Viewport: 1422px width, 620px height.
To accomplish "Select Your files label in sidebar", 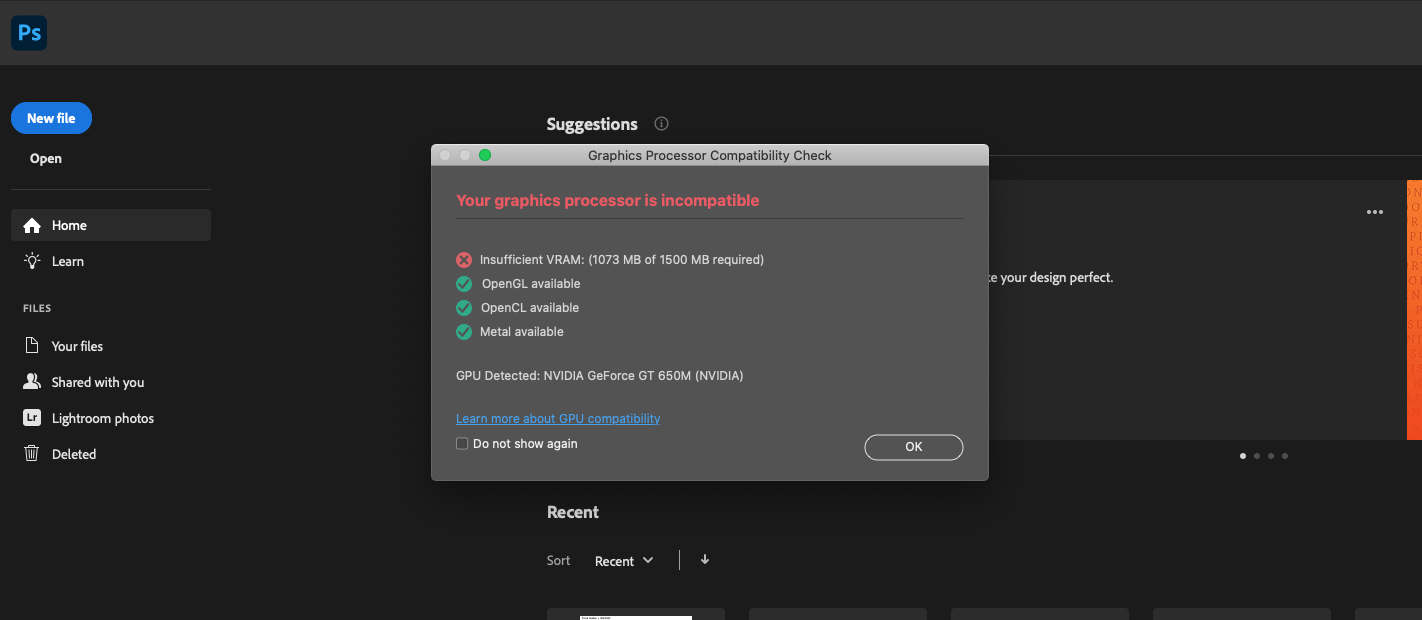I will 77,346.
